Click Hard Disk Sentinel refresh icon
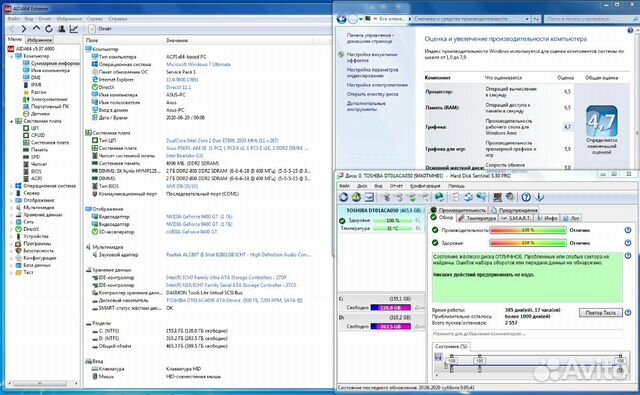640x395 pixels. coord(344,197)
